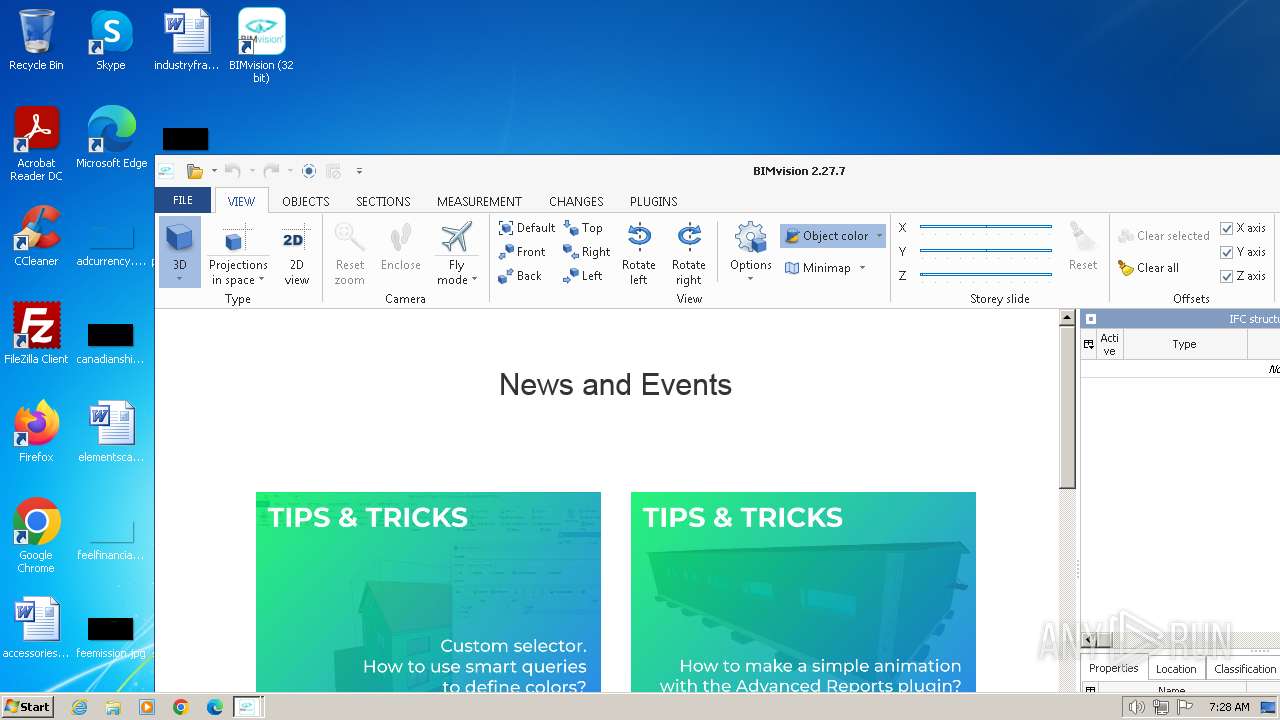Click the open file folder icon
This screenshot has width=1280, height=720.
point(195,171)
